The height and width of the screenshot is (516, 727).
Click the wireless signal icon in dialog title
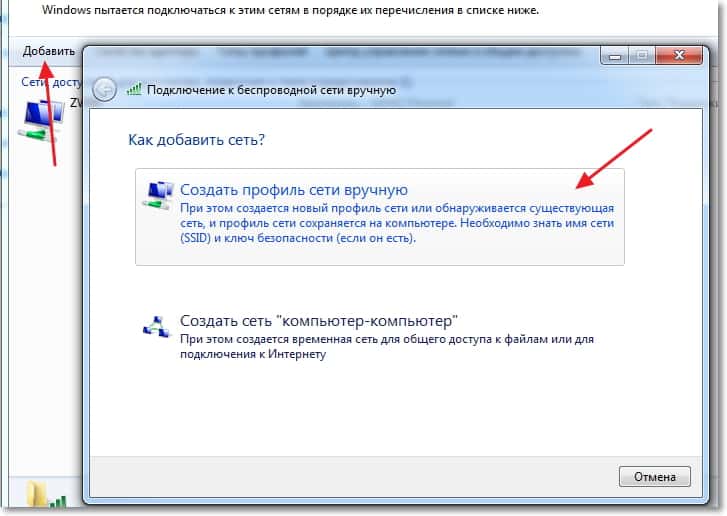[134, 89]
